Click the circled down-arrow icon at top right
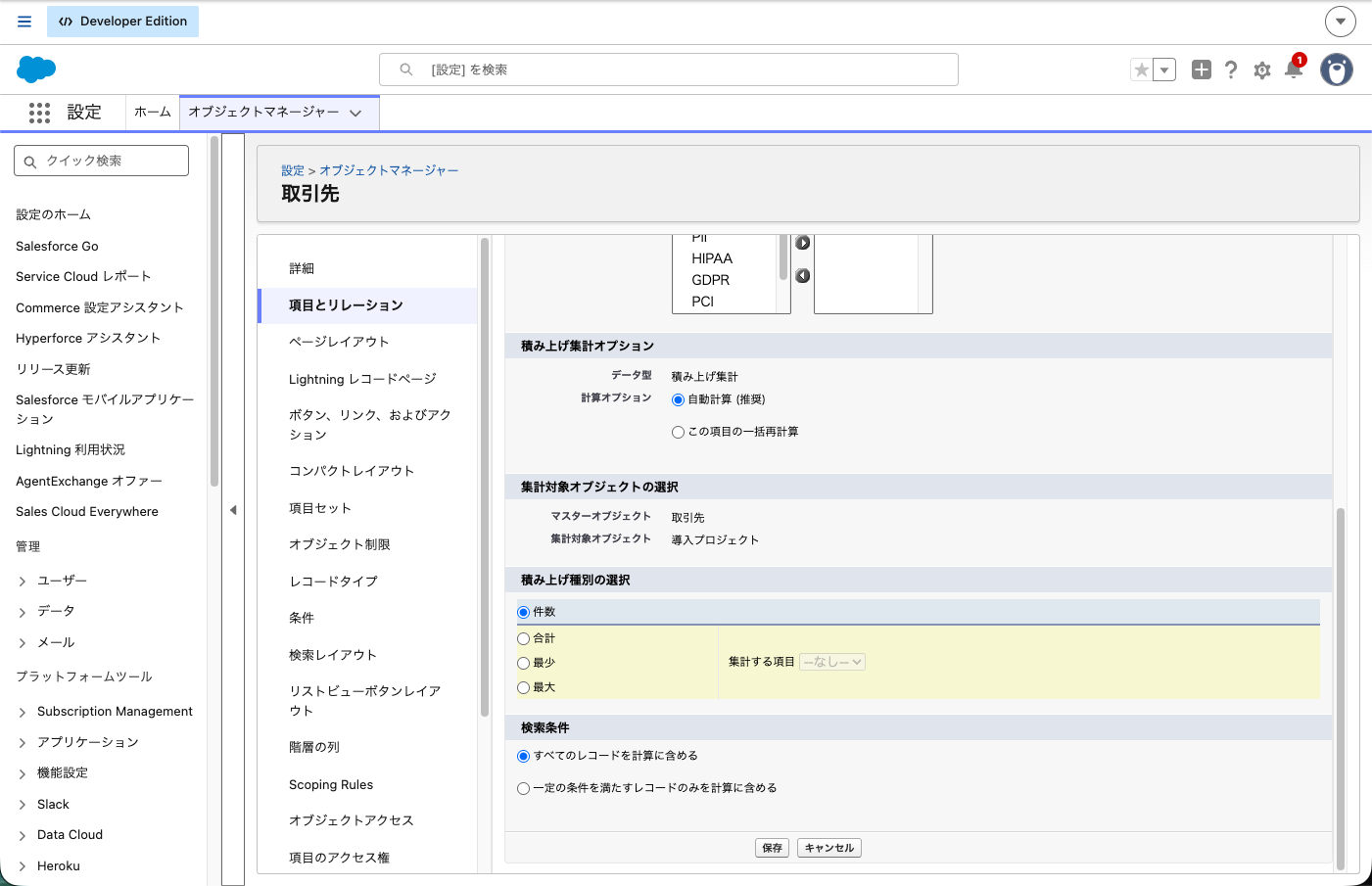 point(1341,21)
